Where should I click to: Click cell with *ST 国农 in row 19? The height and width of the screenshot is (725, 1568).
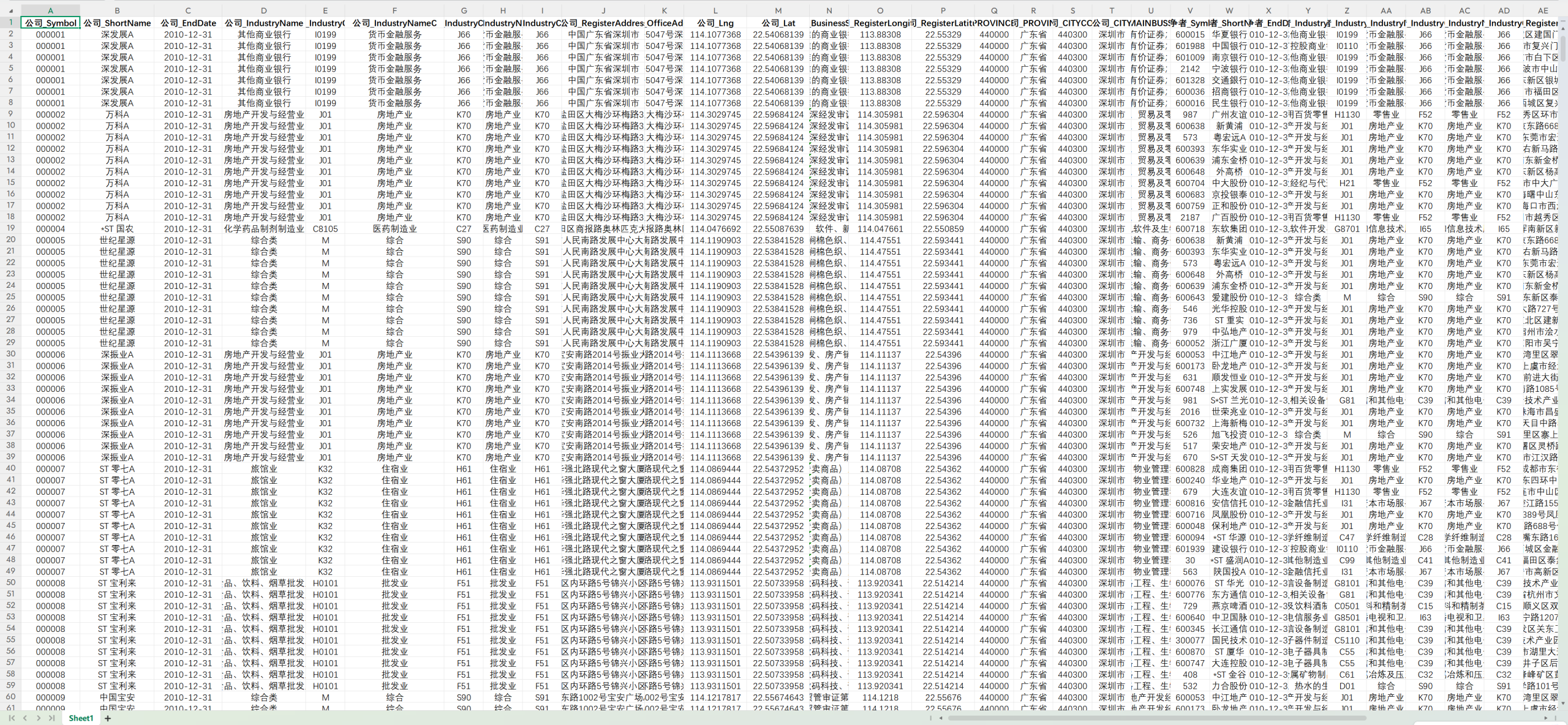coord(117,228)
